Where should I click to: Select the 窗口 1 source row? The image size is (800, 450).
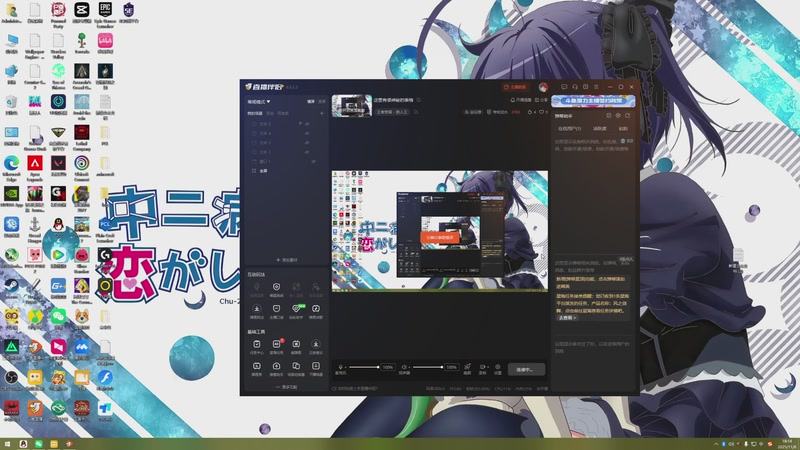pos(286,161)
